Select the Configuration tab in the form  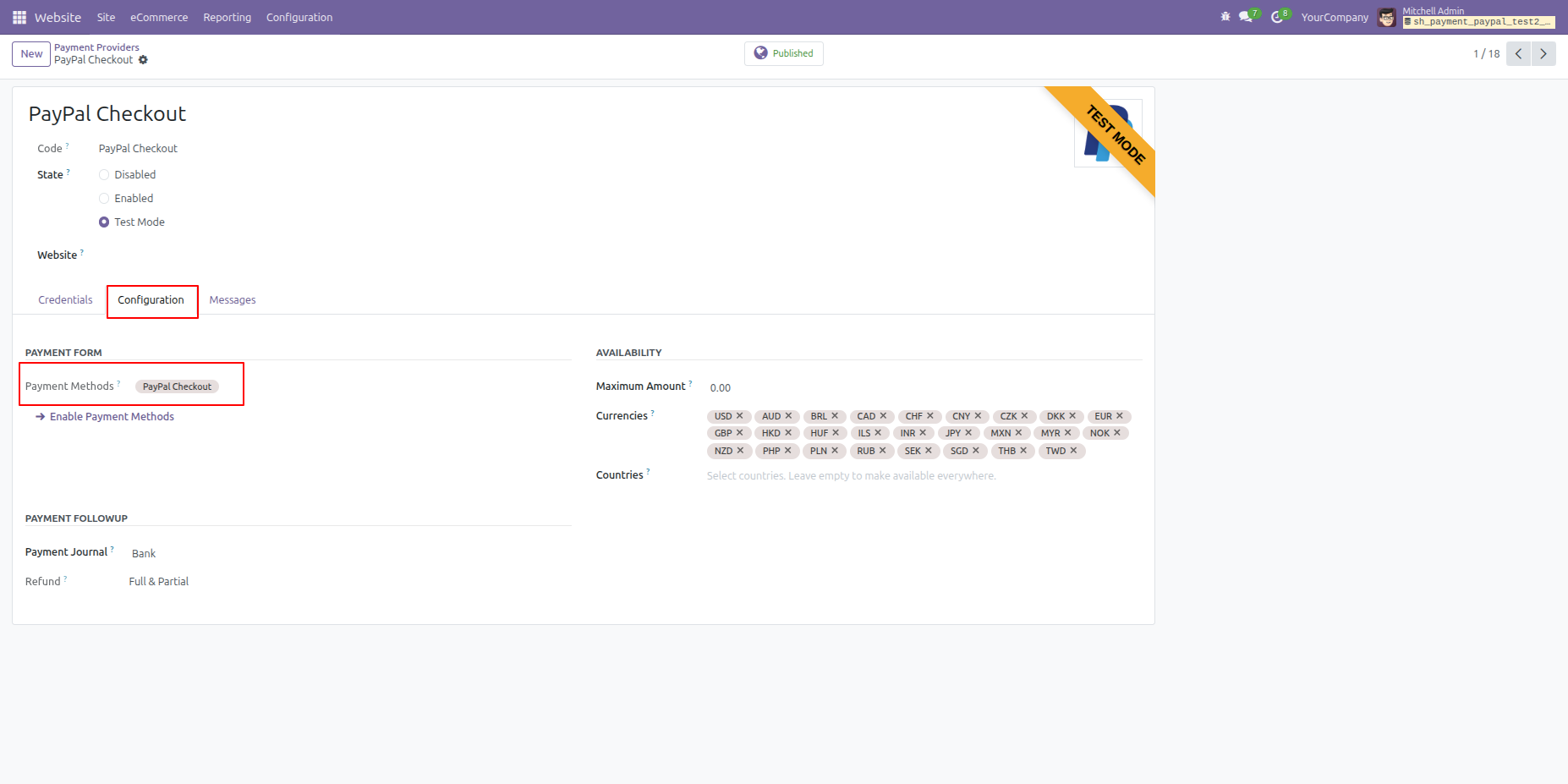151,300
